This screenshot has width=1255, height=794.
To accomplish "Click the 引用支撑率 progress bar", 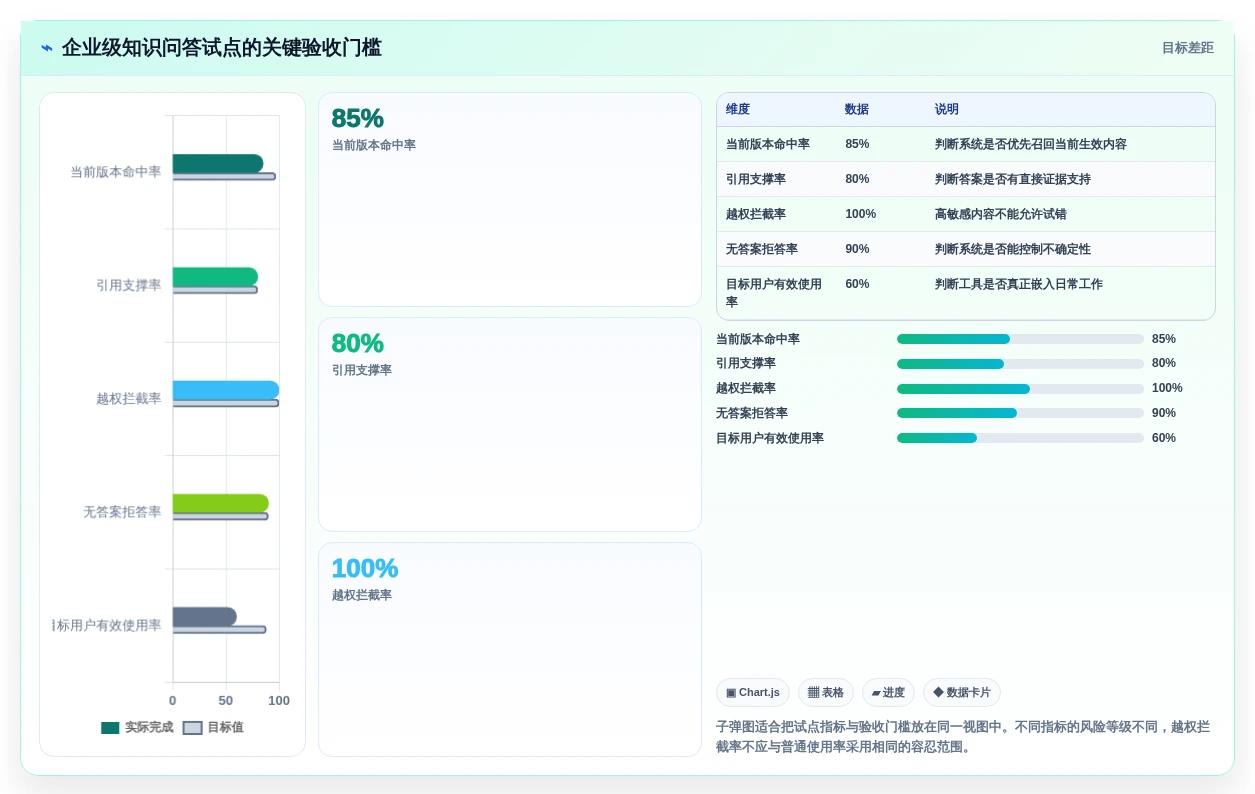I will click(x=1020, y=364).
